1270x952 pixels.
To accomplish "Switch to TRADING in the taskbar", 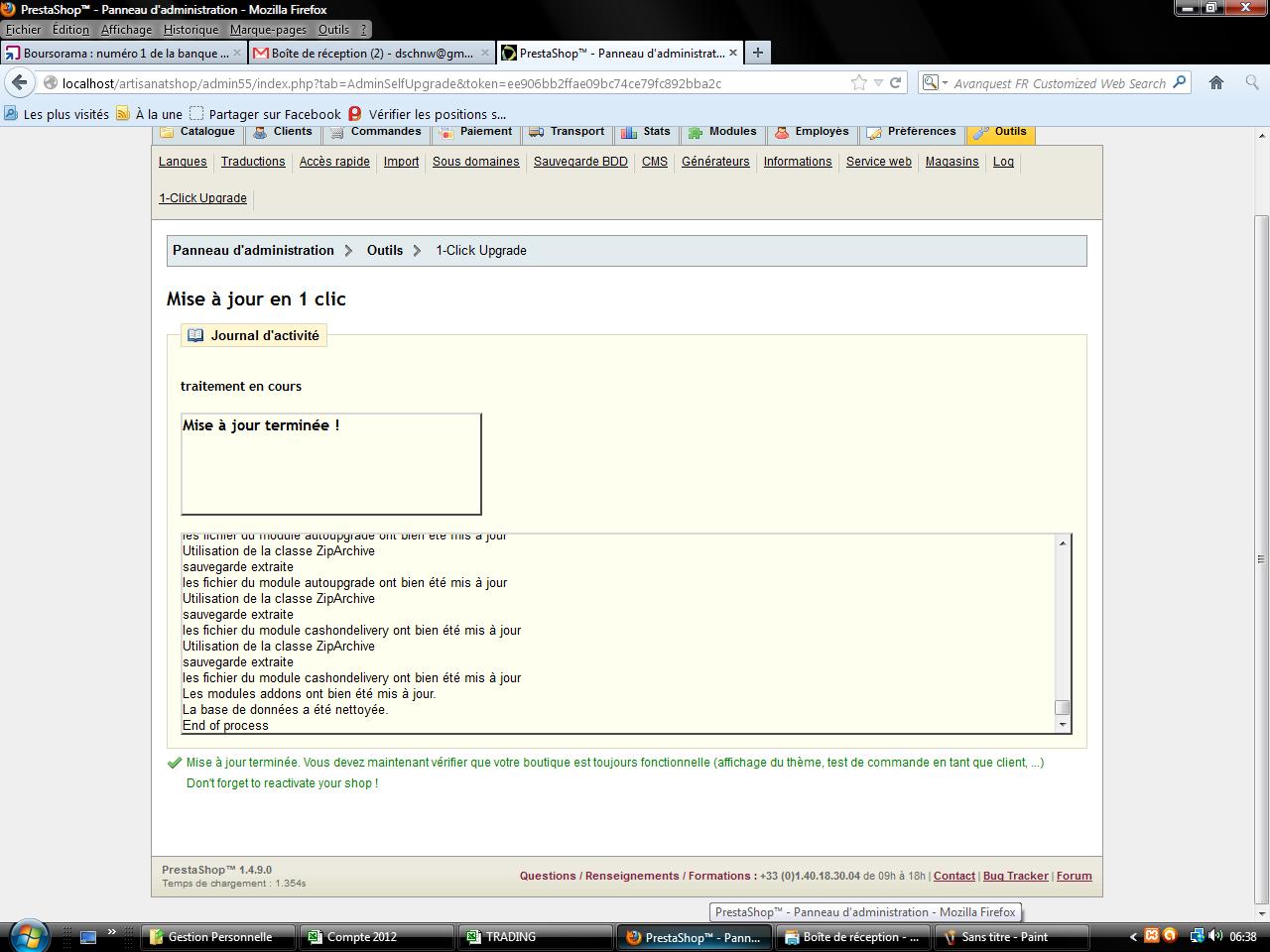I will 536,936.
